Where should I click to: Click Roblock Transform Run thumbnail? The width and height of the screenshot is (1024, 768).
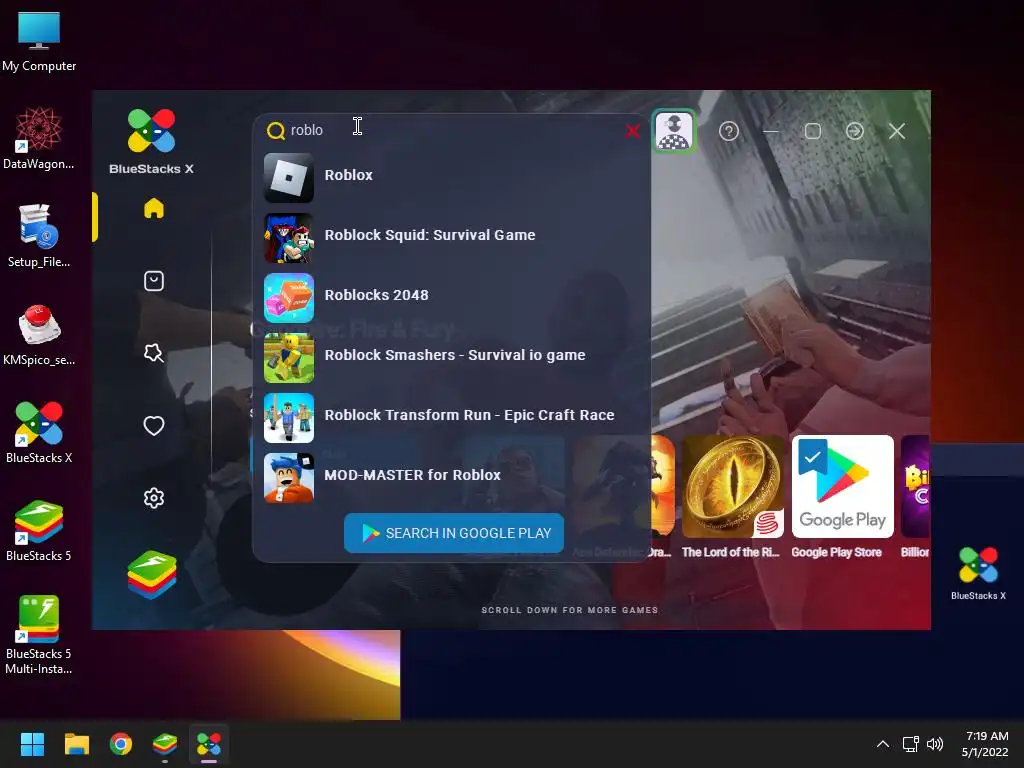[x=289, y=418]
